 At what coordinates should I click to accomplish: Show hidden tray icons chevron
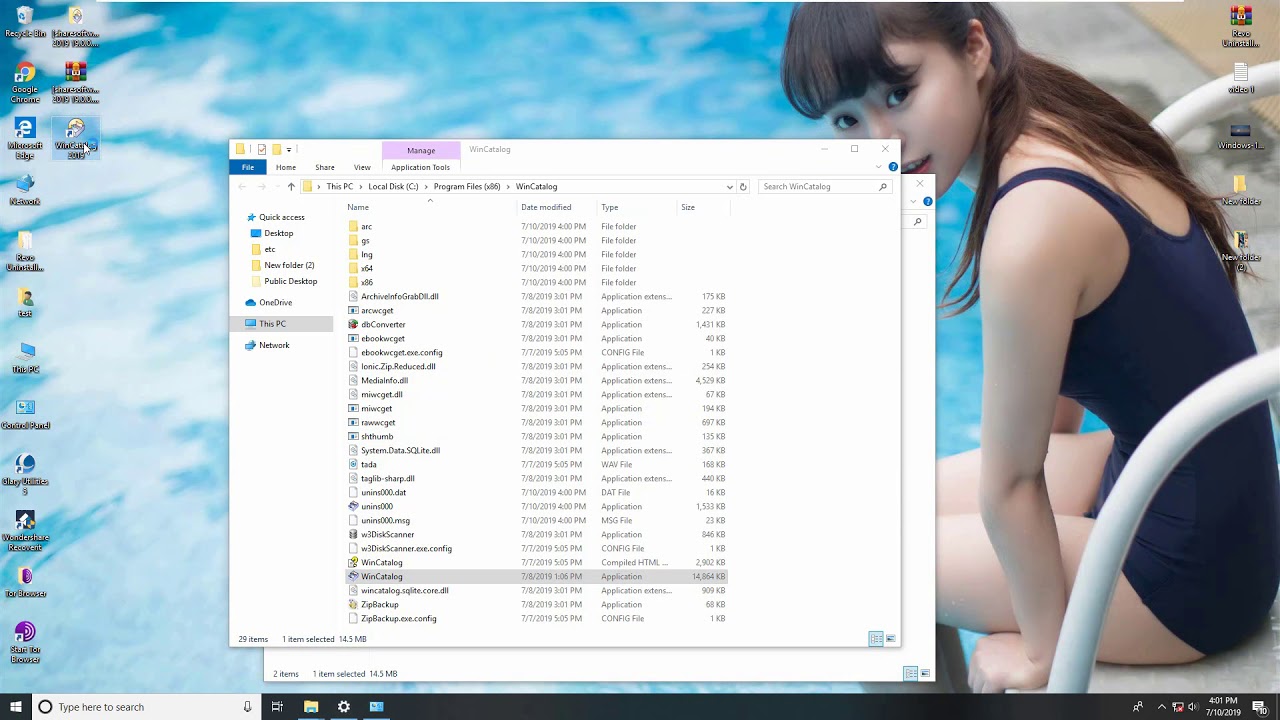(x=1161, y=707)
